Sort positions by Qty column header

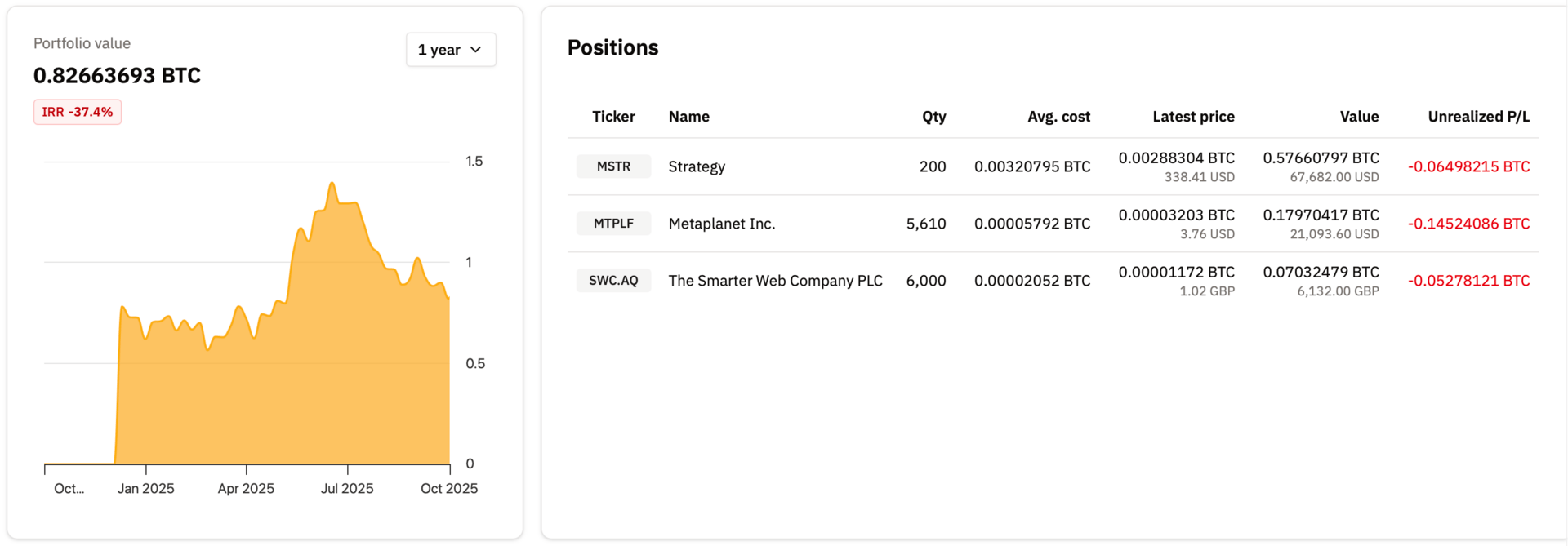click(933, 117)
